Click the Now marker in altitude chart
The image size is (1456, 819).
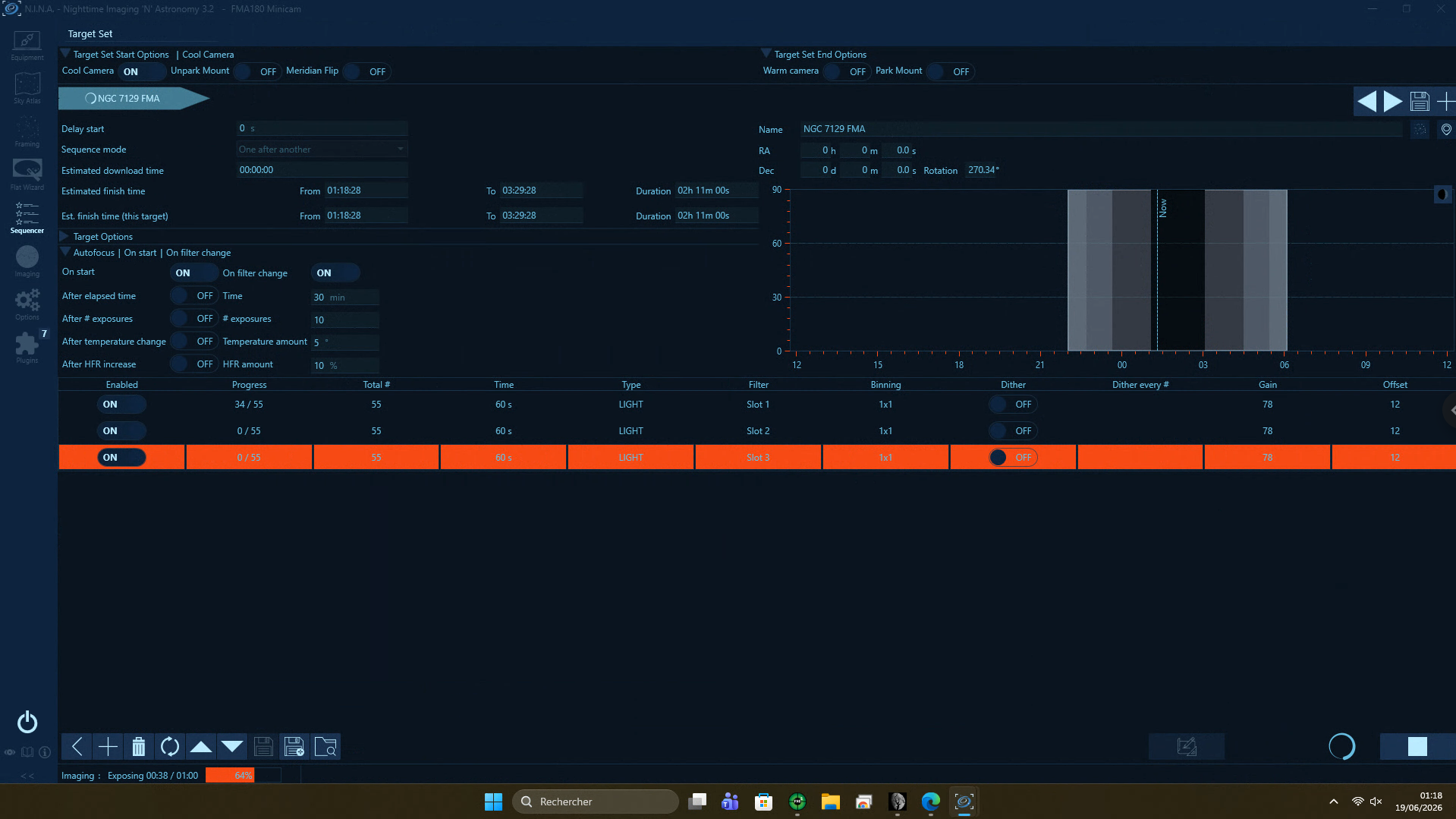(1162, 208)
